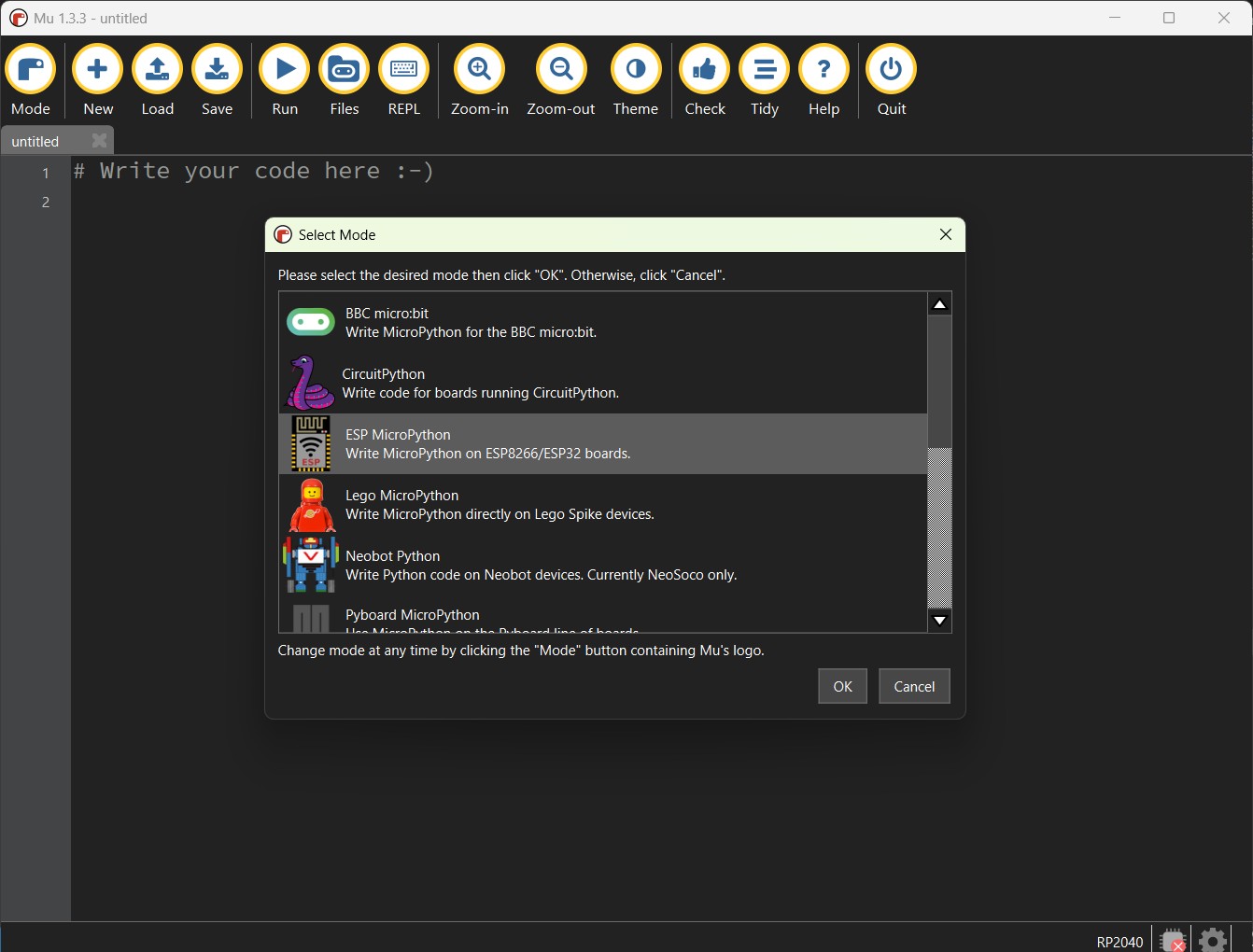Close the untitled tab

pos(99,141)
